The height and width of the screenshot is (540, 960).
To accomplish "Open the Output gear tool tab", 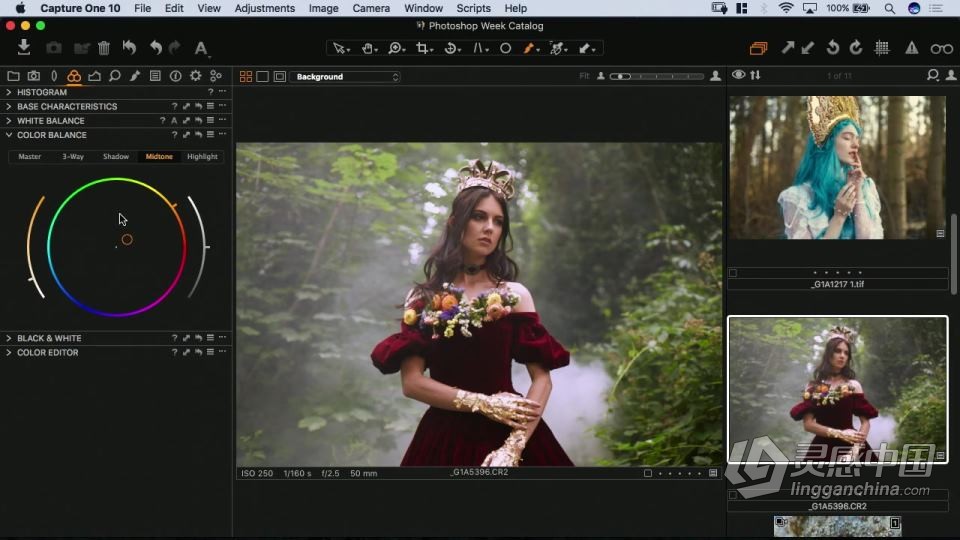I will pyautogui.click(x=195, y=76).
